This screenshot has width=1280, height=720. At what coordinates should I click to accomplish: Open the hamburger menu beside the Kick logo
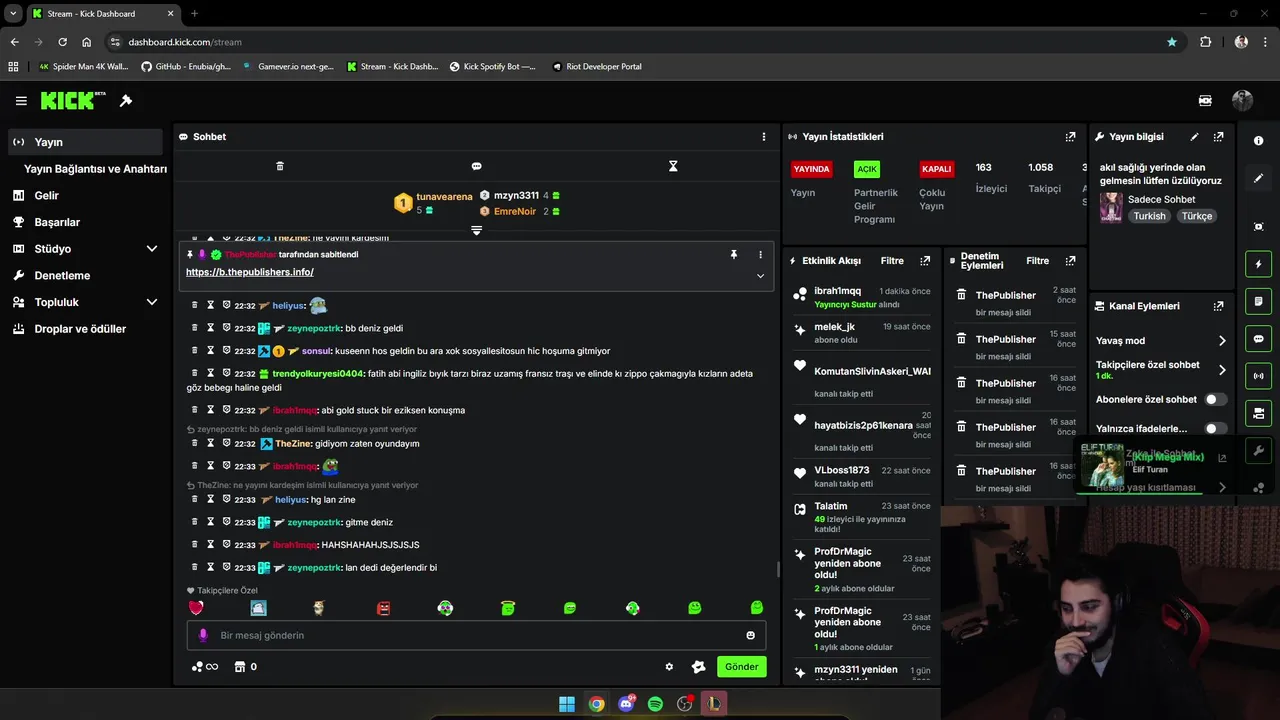(x=21, y=101)
